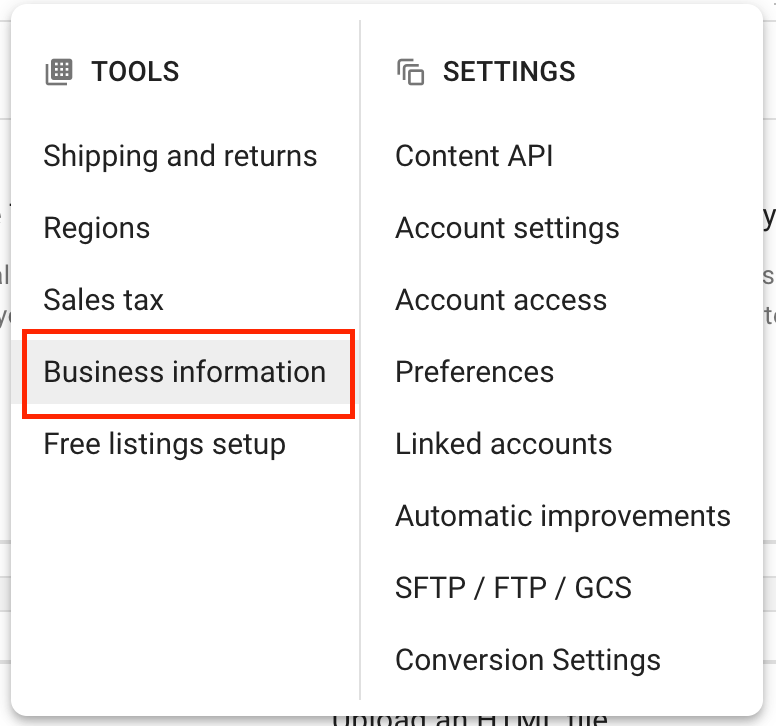The image size is (776, 726).
Task: Click the Upload an HTML file text
Action: pyautogui.click(x=470, y=720)
